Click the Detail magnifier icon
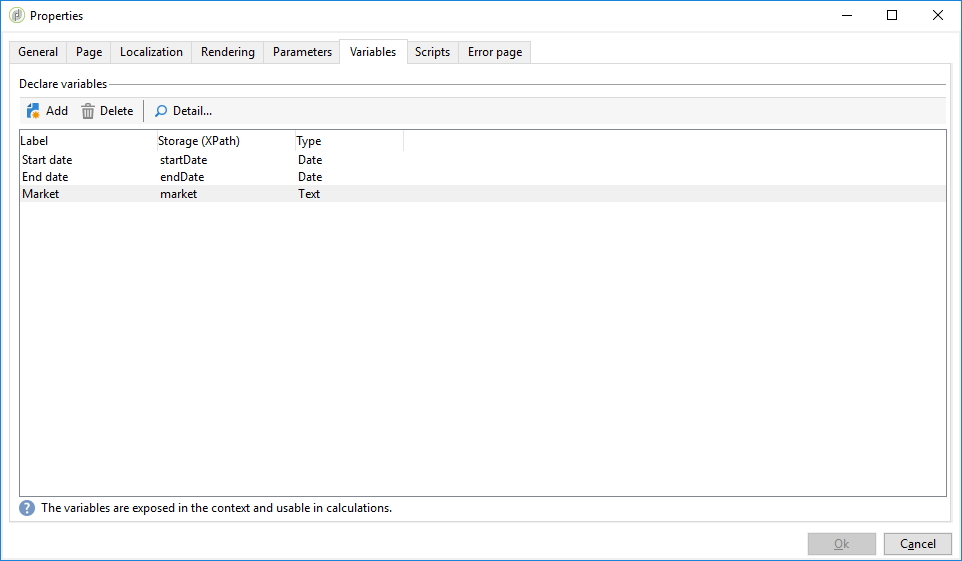 click(160, 111)
